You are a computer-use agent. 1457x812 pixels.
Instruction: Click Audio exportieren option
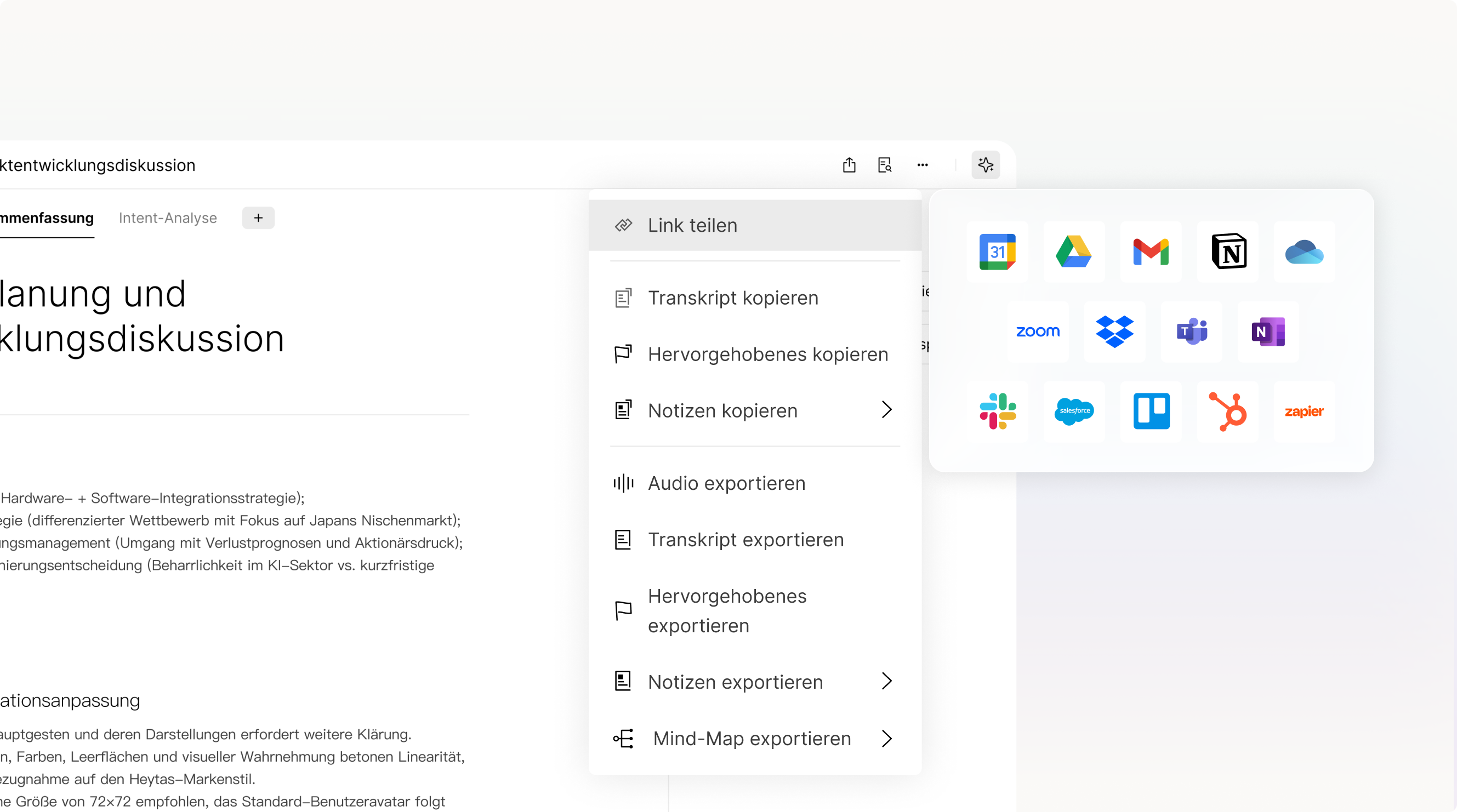pyautogui.click(x=726, y=483)
